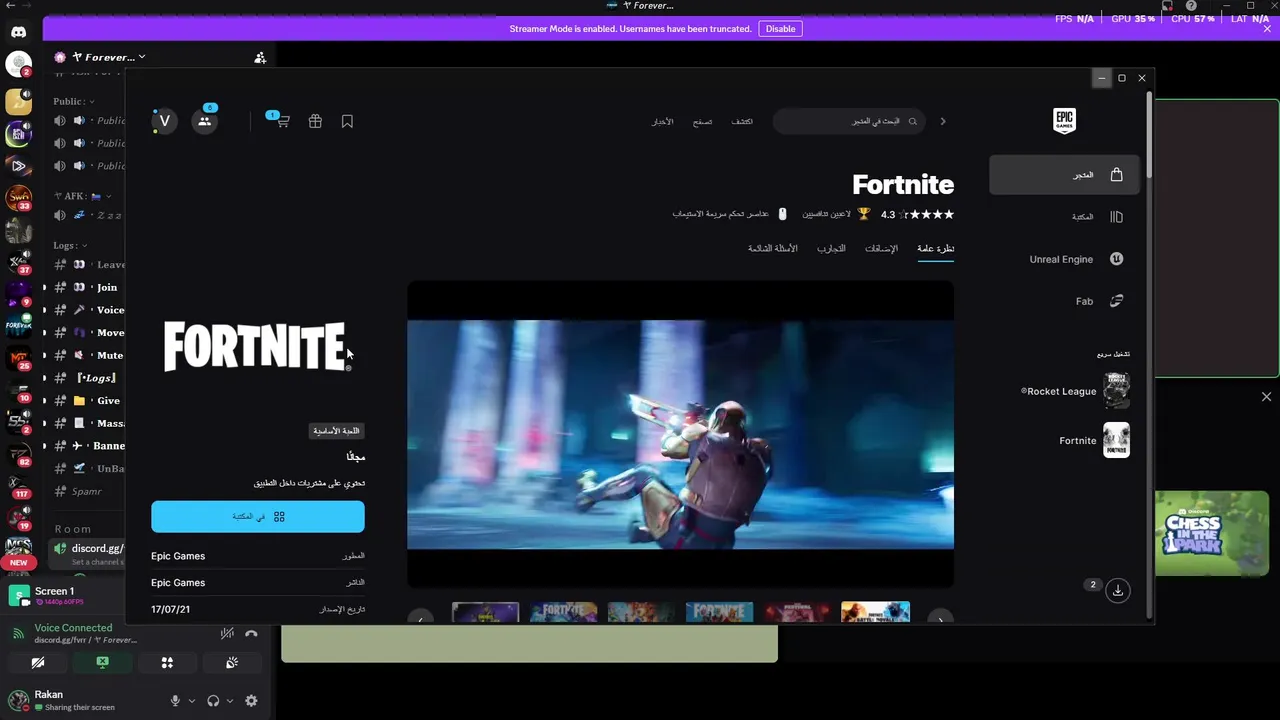1280x720 pixels.
Task: Open the Discord server with 117 badge
Action: click(x=18, y=485)
